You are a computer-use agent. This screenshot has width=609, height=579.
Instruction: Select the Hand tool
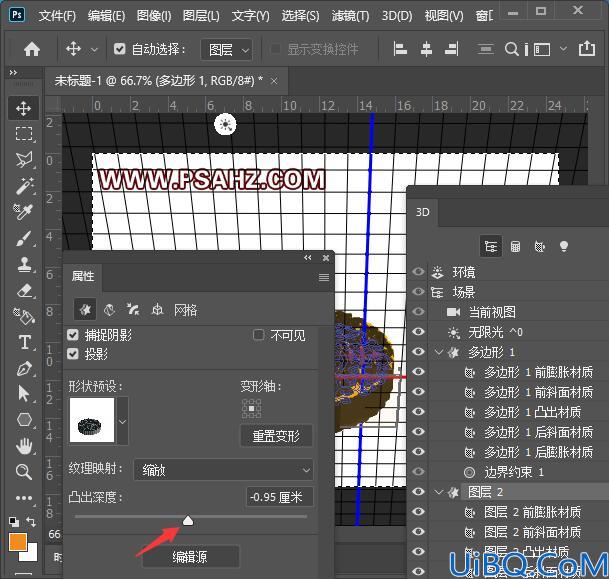pos(24,446)
